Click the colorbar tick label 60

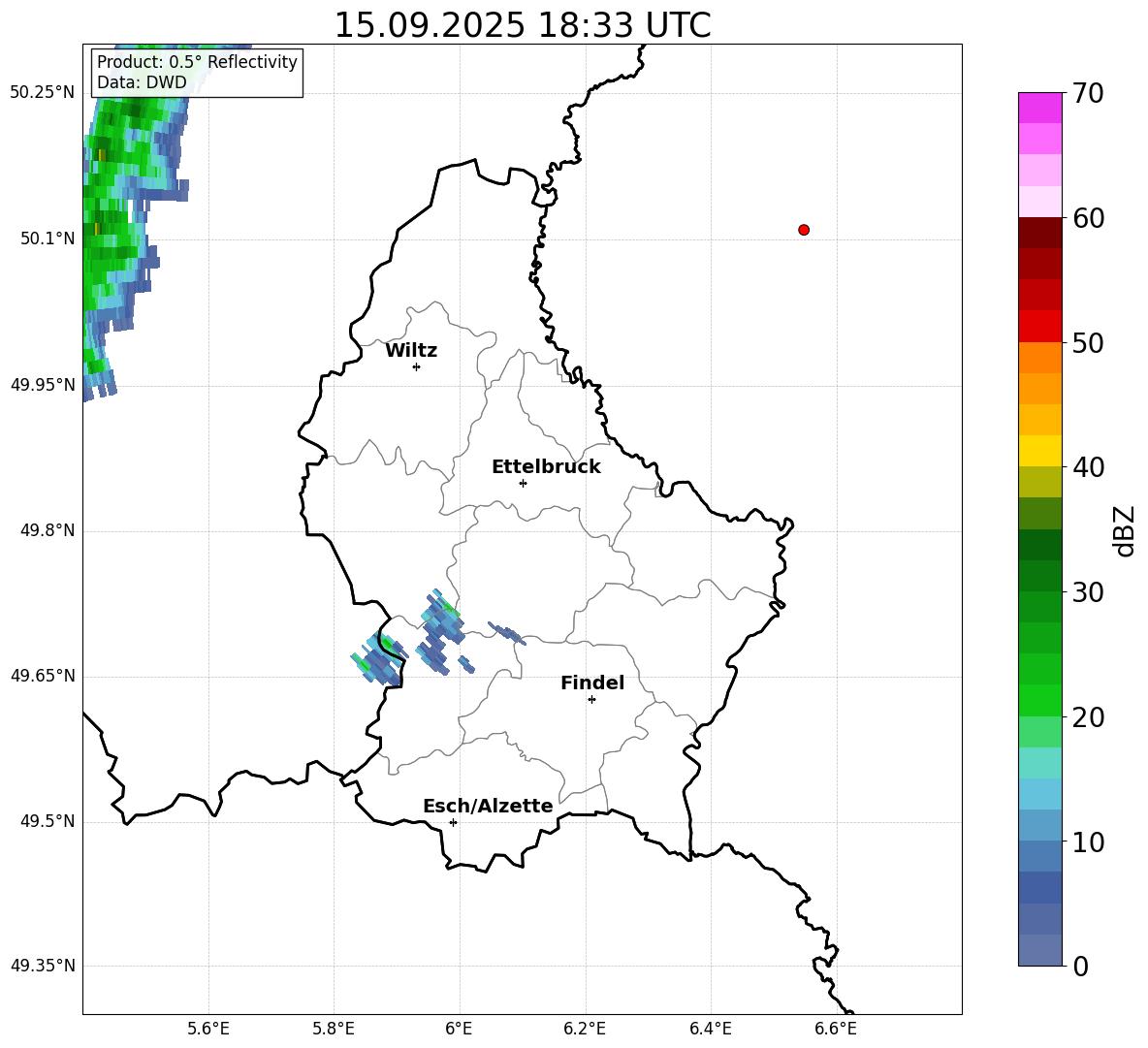click(1088, 218)
